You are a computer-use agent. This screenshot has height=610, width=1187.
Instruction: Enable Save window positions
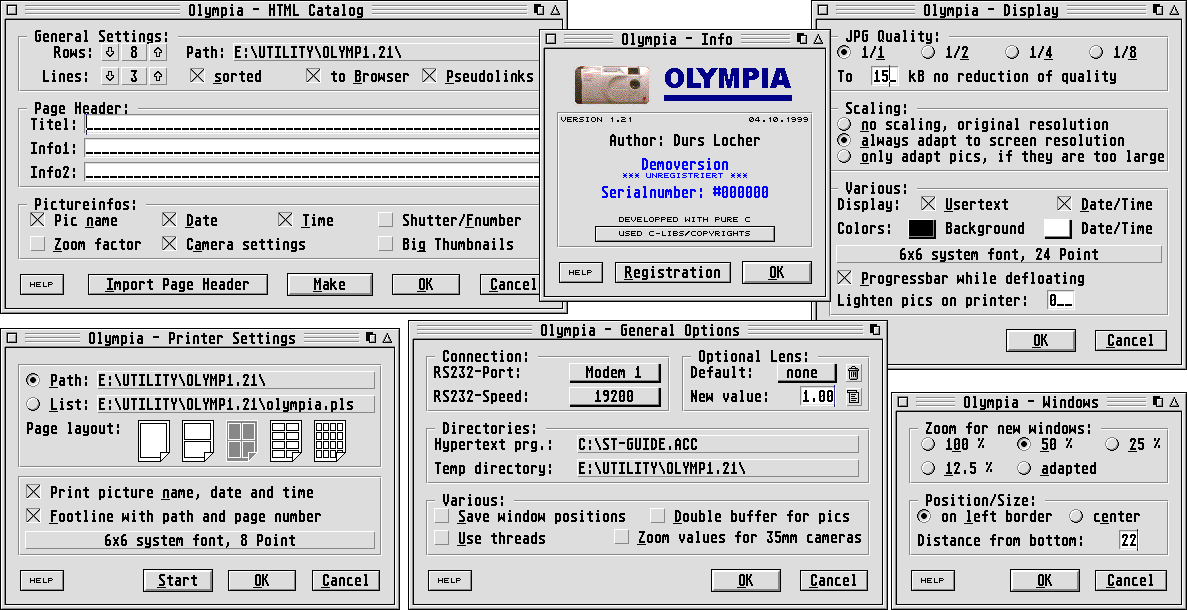(441, 516)
